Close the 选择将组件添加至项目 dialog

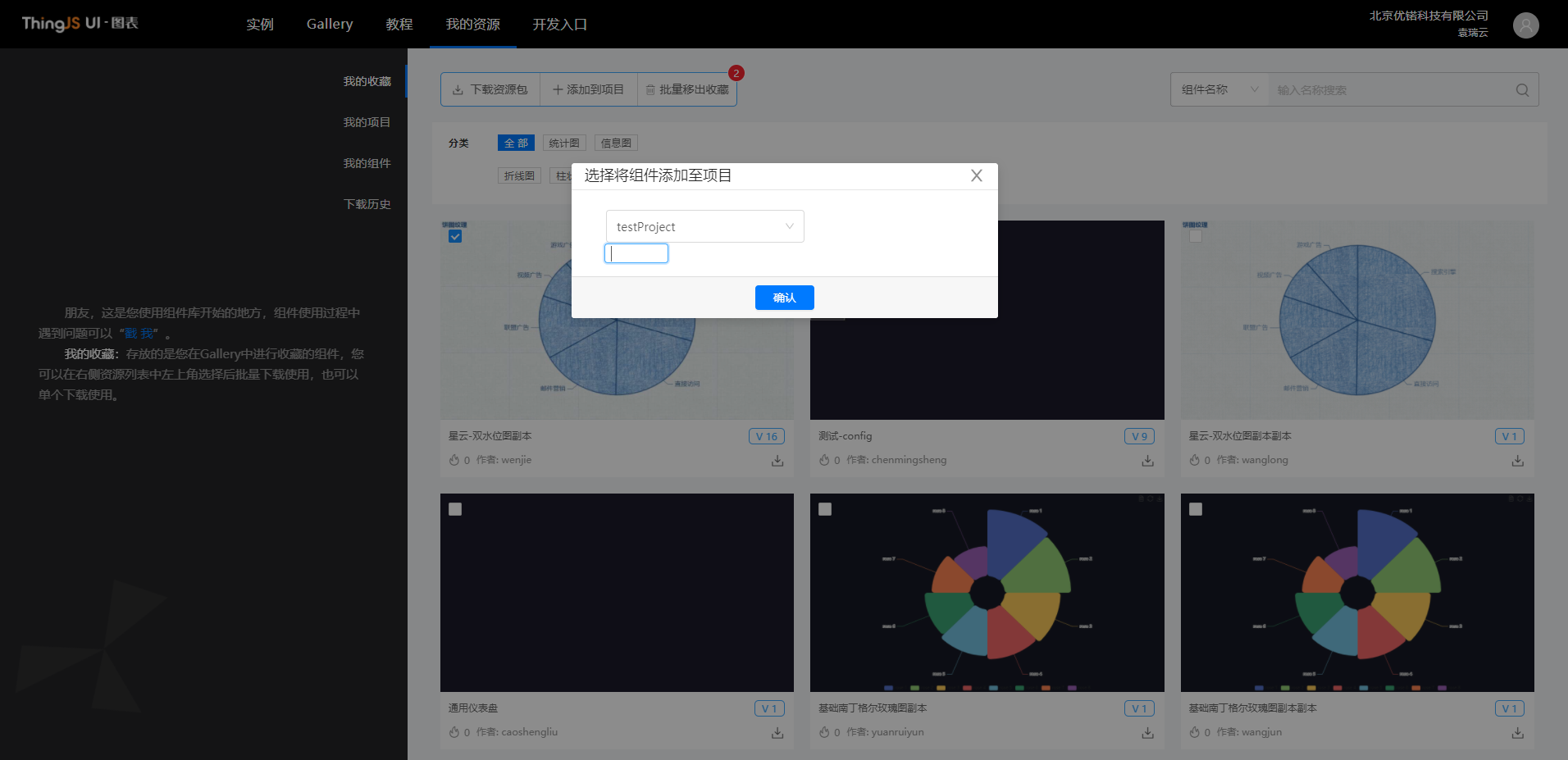pyautogui.click(x=976, y=175)
